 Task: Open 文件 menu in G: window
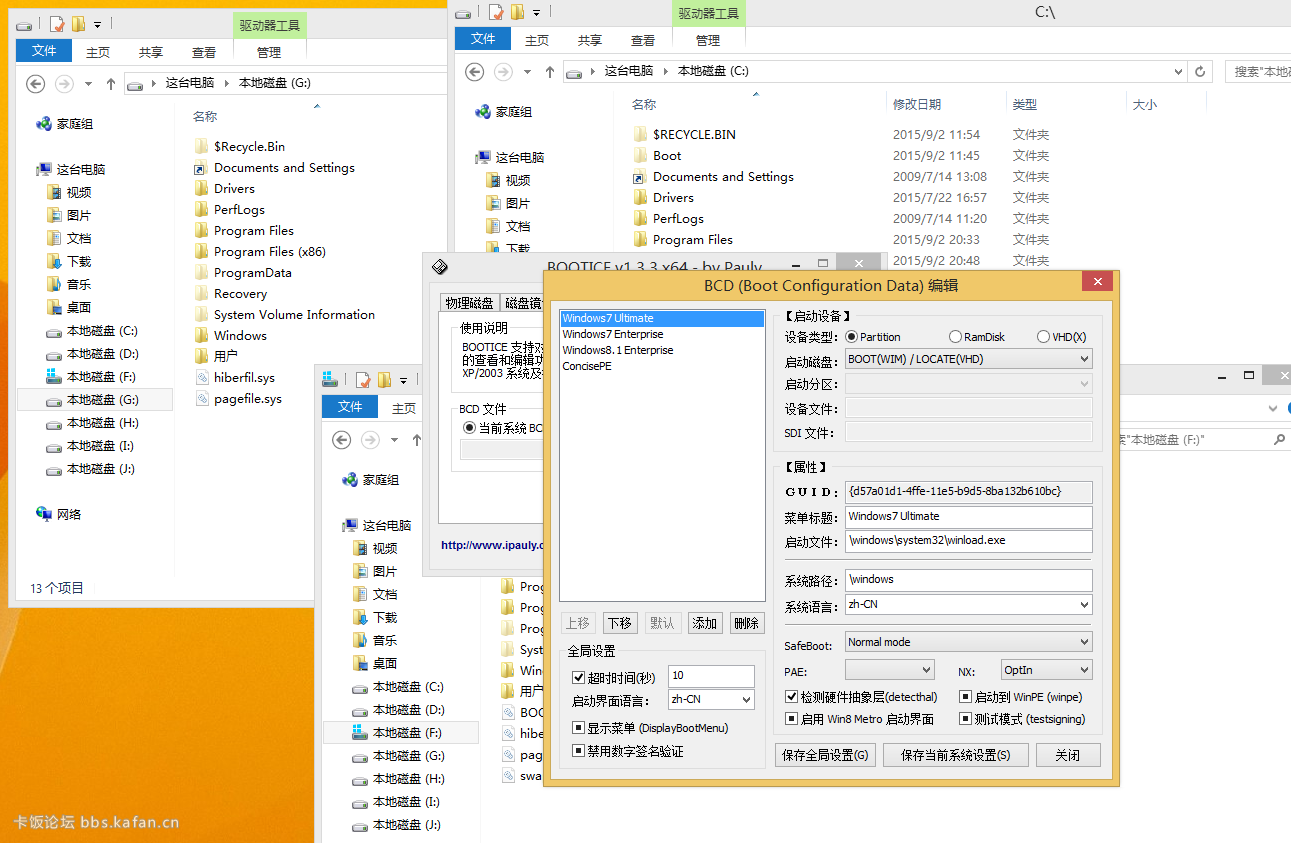44,51
